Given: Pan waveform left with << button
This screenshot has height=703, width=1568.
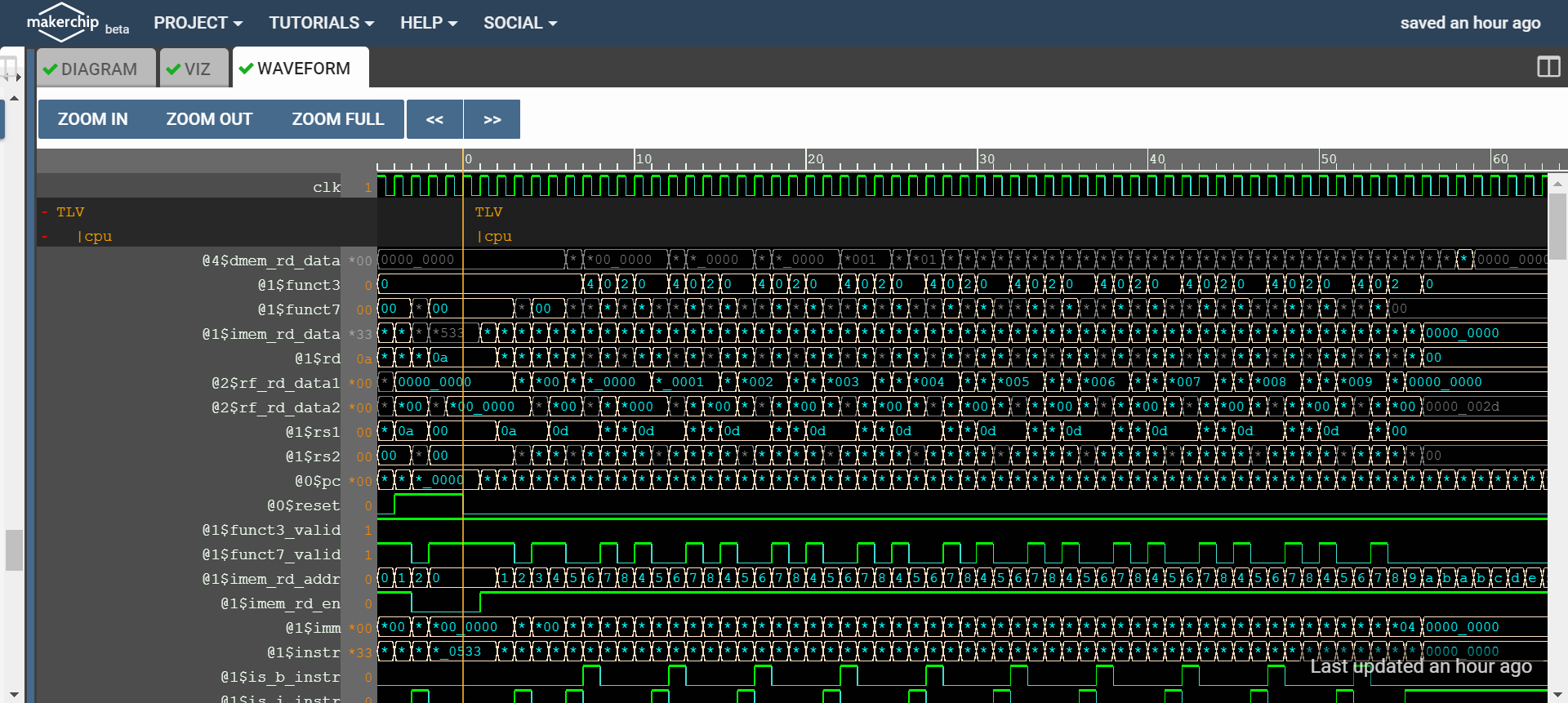Looking at the screenshot, I should point(434,119).
